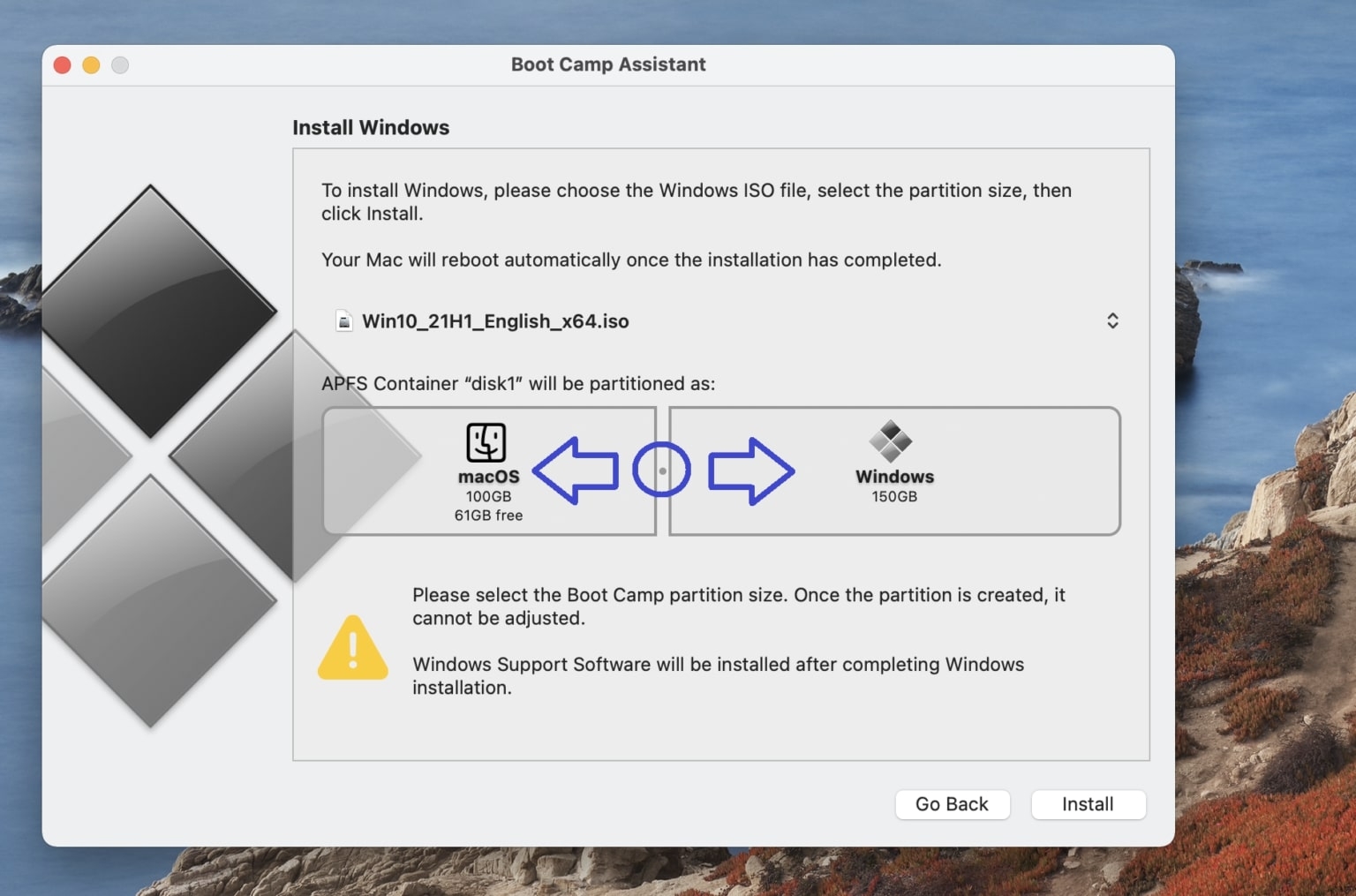Click the Windows Boot Camp partition icon

point(891,440)
